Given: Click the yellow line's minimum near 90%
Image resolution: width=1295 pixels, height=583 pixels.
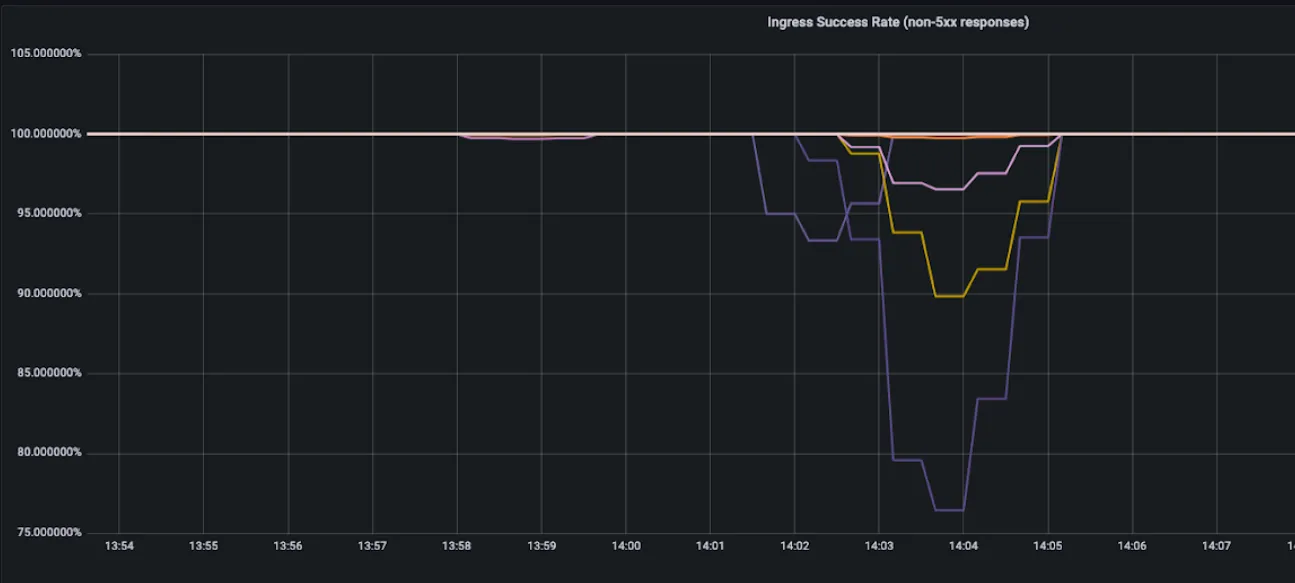Looking at the screenshot, I should click(949, 296).
